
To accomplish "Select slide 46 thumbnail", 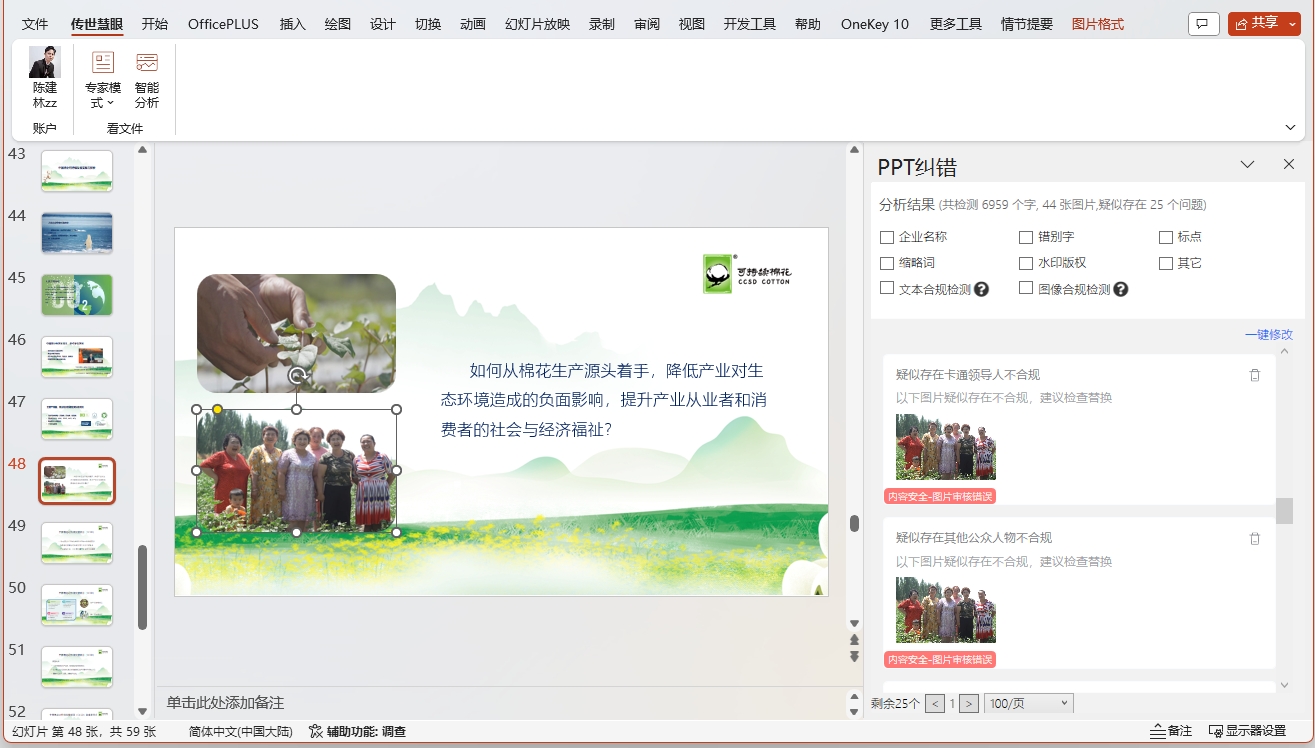I will point(77,357).
